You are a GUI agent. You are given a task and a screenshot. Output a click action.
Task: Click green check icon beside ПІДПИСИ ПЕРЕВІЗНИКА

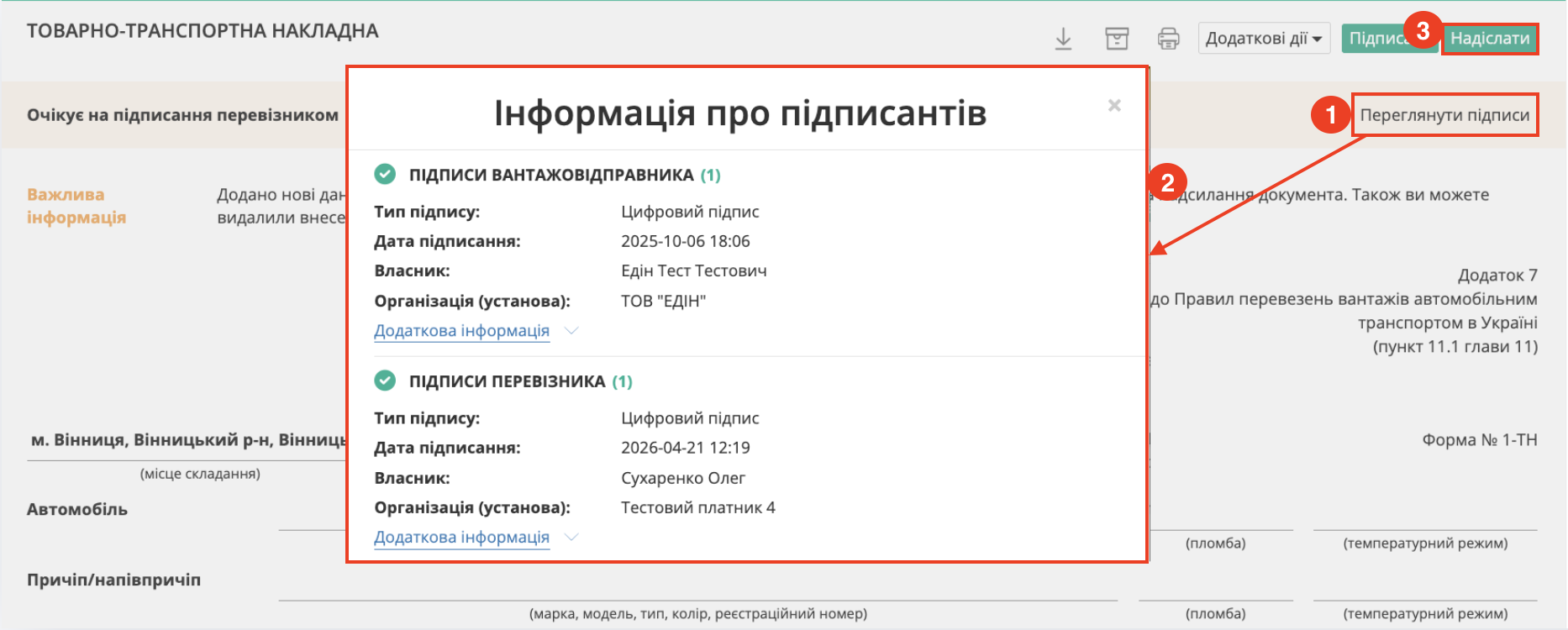coord(385,381)
